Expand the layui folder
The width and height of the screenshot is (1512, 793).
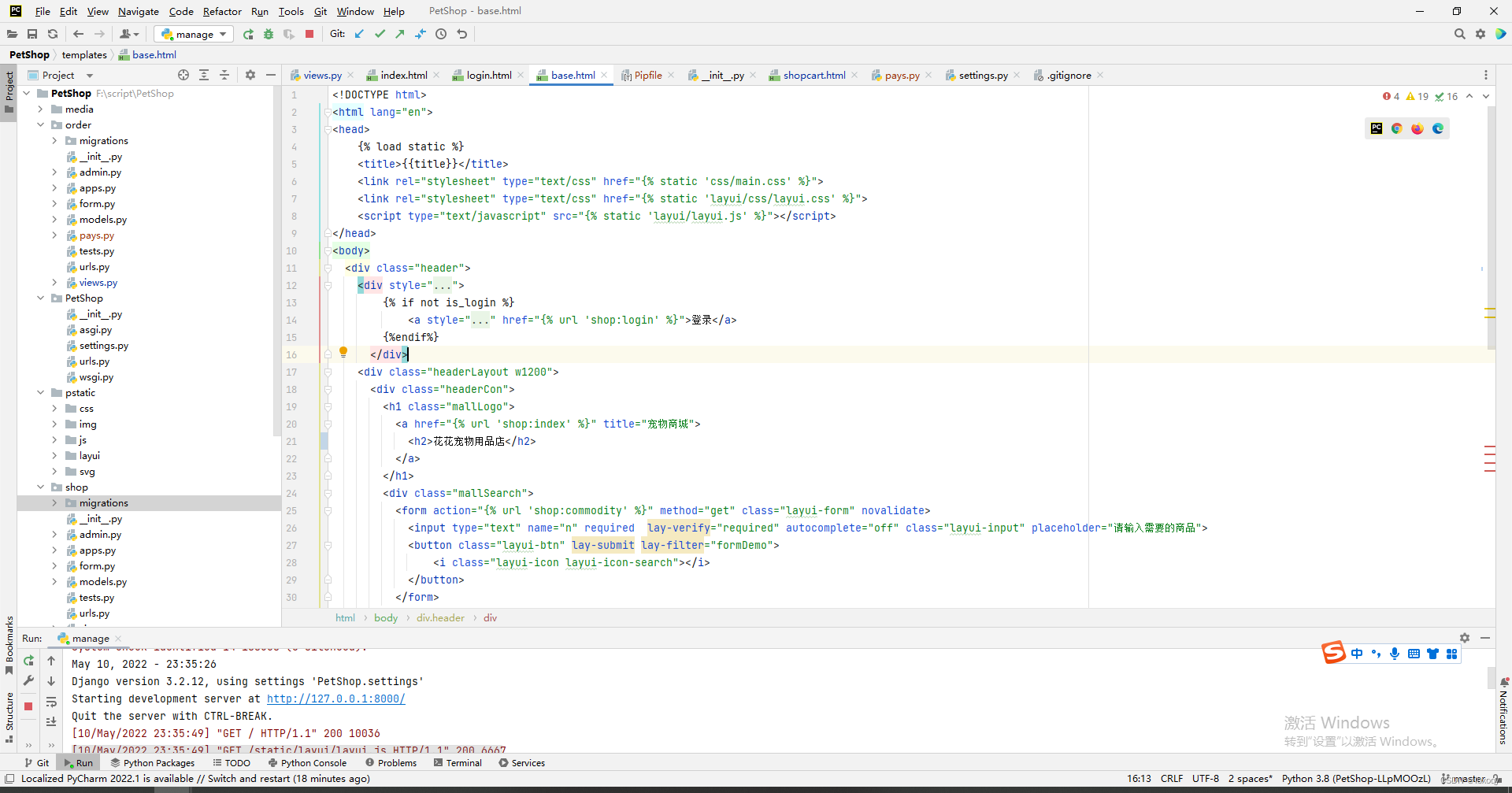[54, 456]
